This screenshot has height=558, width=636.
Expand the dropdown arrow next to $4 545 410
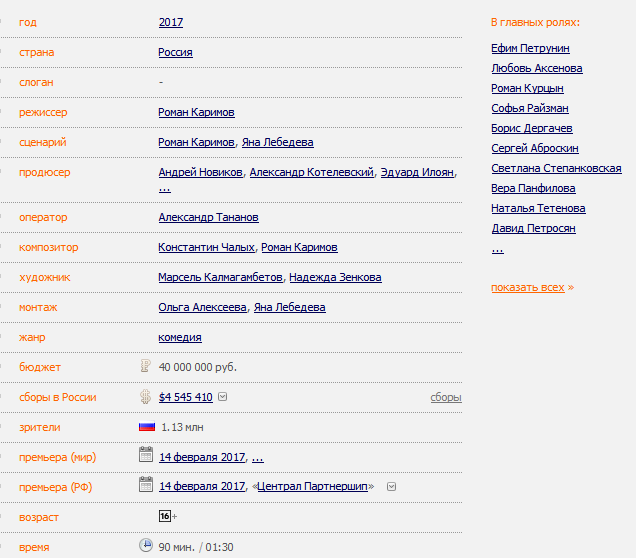[223, 397]
